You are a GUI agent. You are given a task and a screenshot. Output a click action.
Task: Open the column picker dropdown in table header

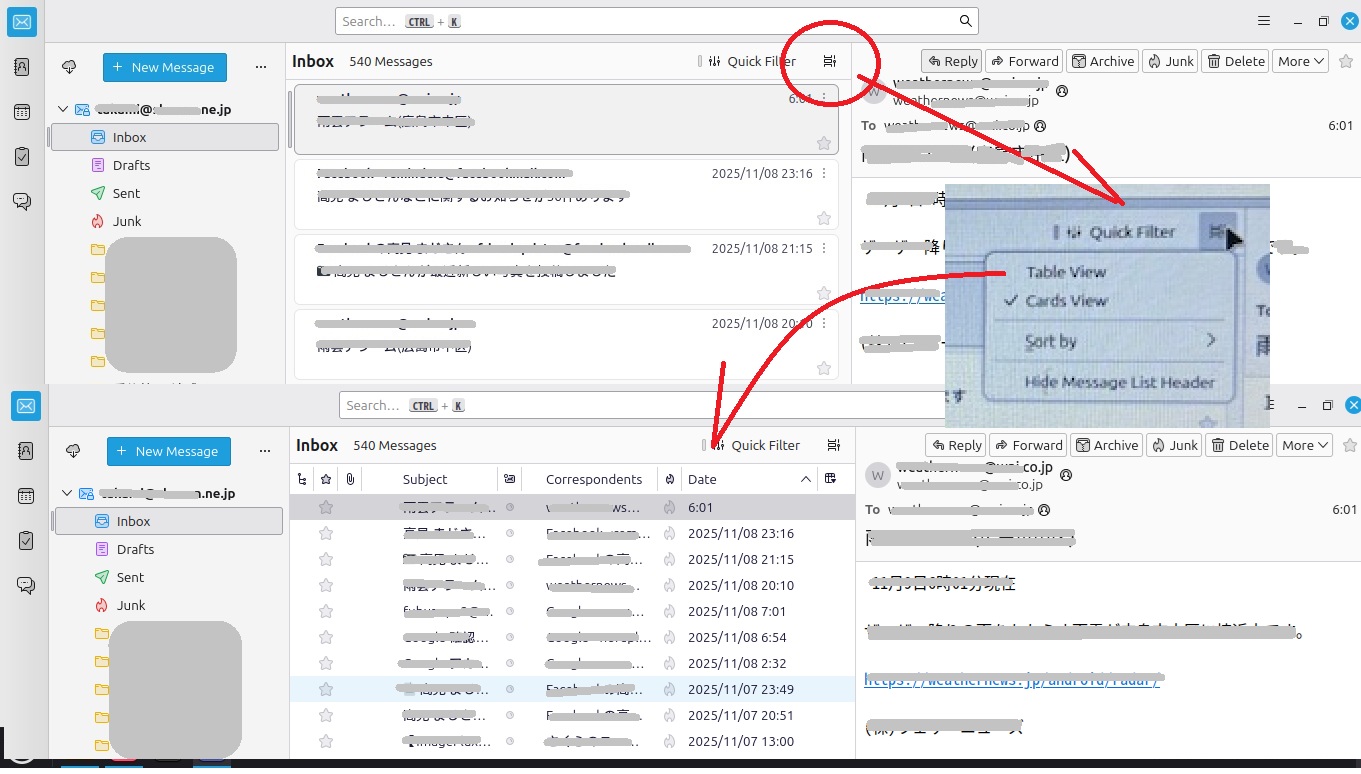pyautogui.click(x=830, y=480)
